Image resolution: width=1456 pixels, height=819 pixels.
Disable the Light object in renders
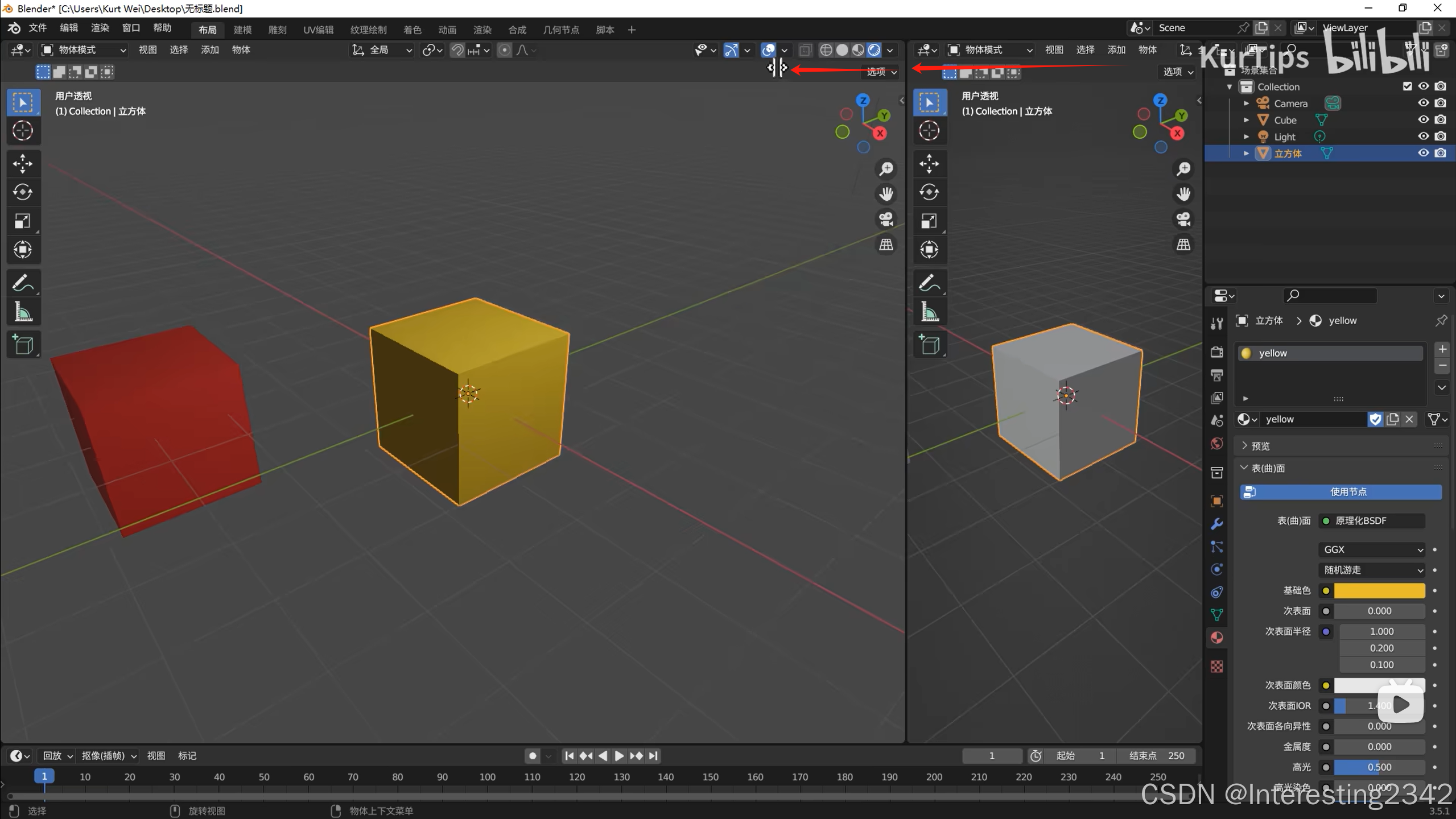point(1440,136)
